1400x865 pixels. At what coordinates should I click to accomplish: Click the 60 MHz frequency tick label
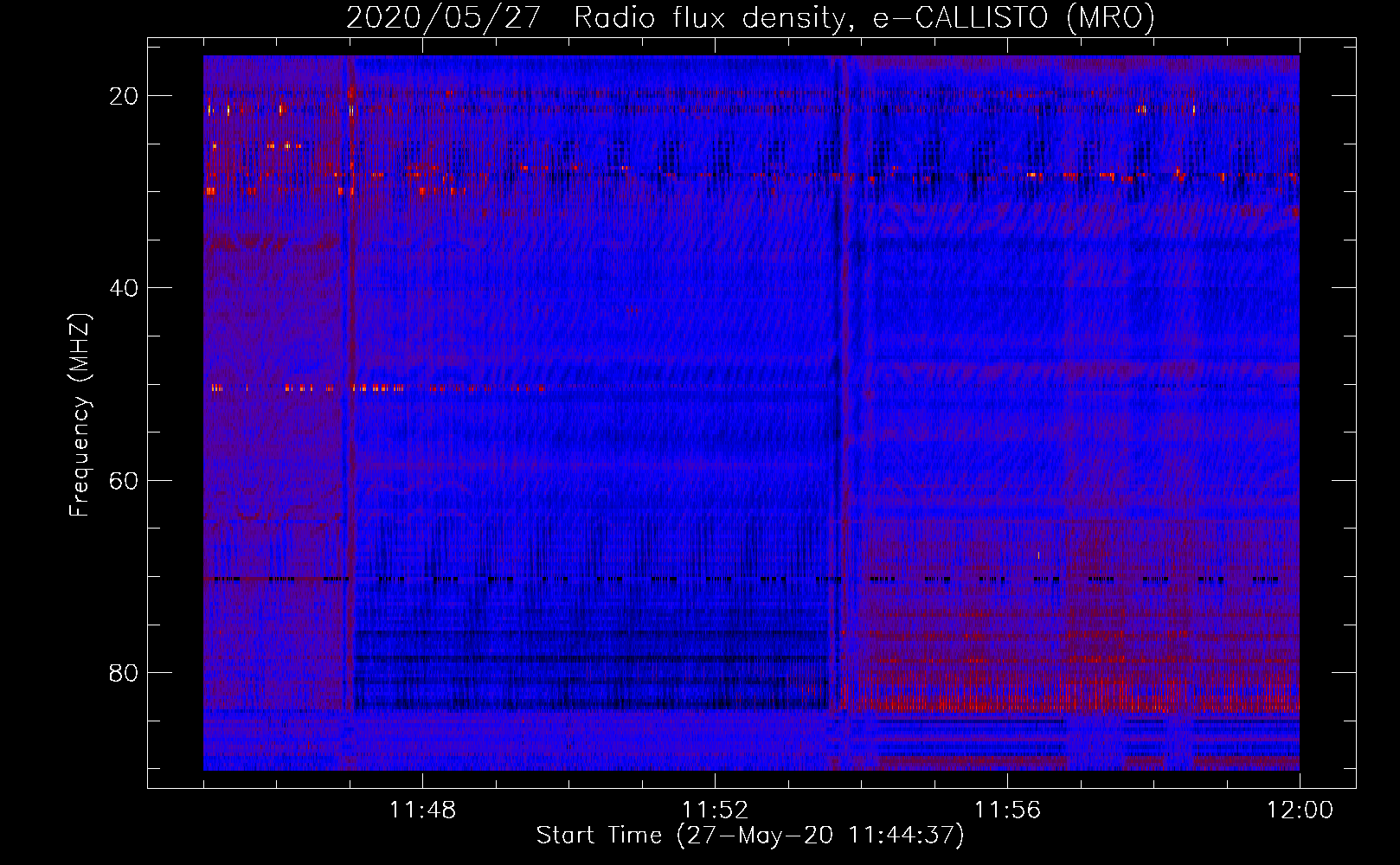click(124, 480)
